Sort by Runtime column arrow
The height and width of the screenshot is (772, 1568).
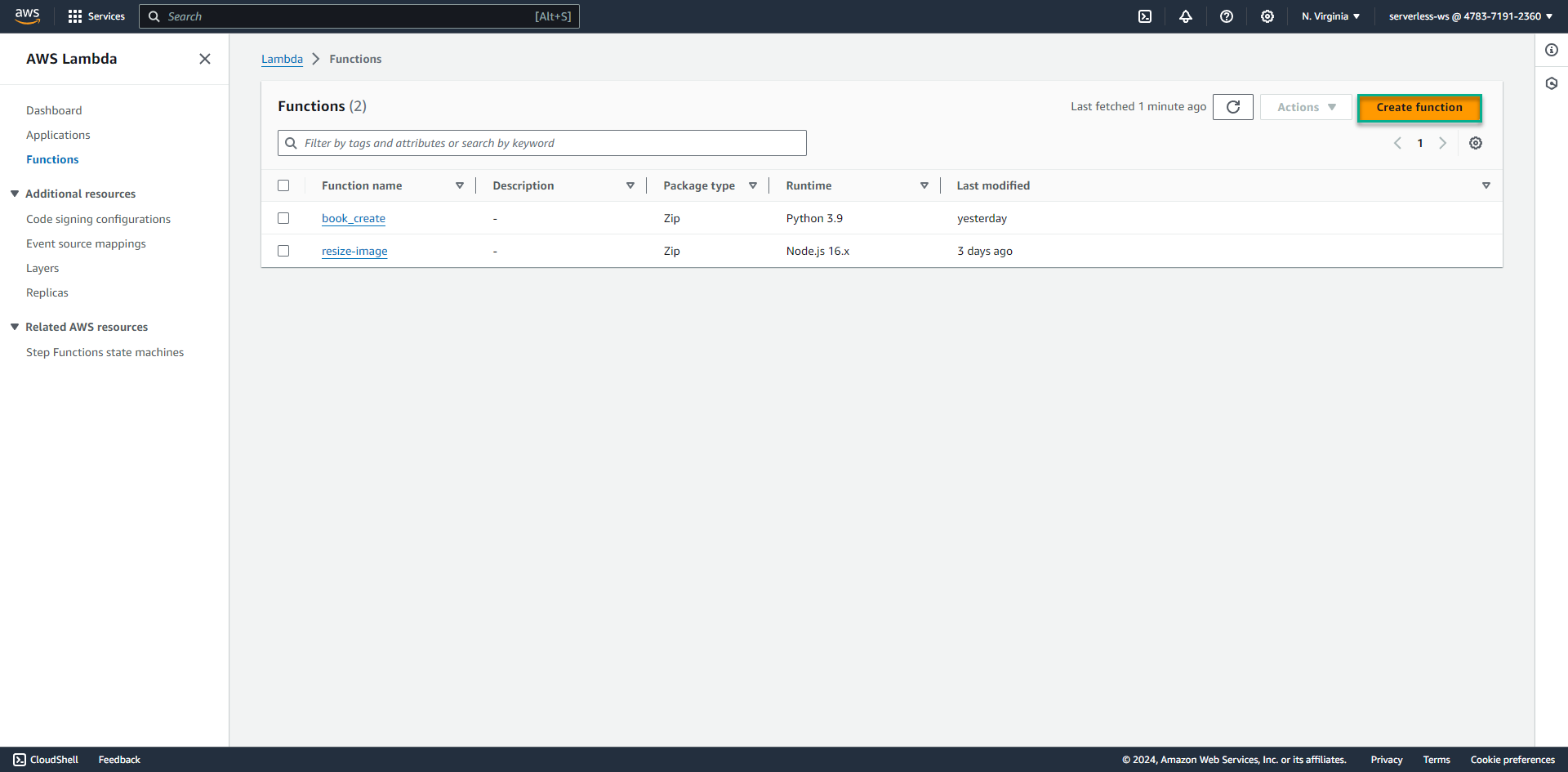tap(924, 185)
